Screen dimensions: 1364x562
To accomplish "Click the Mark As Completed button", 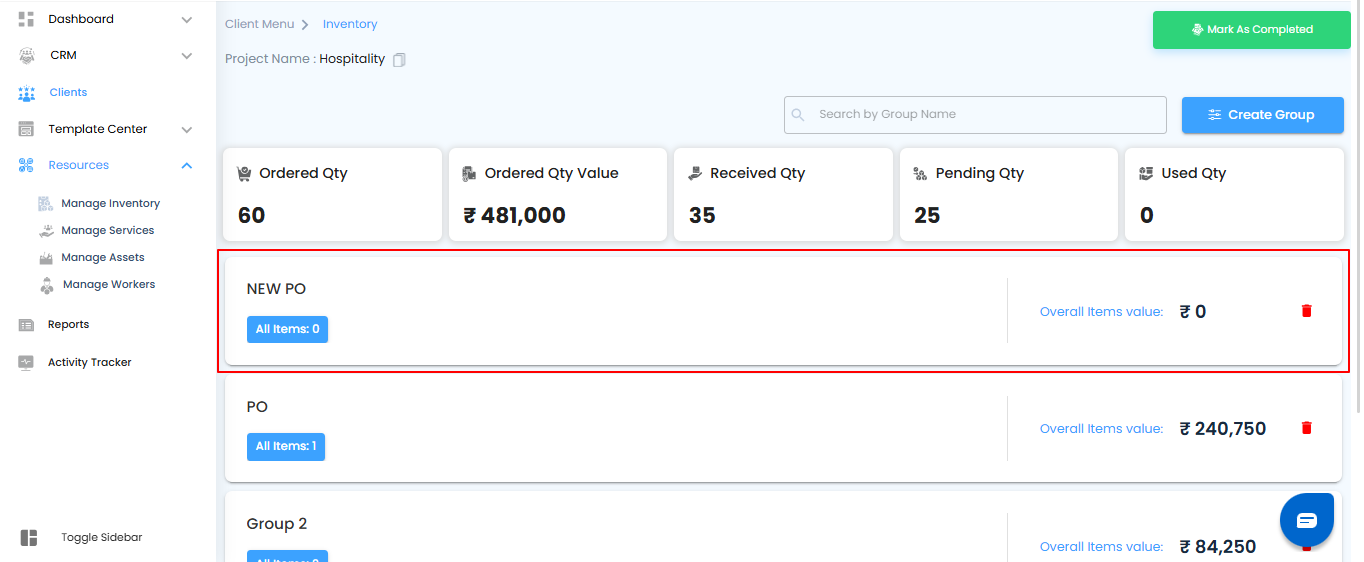I will pos(1251,30).
